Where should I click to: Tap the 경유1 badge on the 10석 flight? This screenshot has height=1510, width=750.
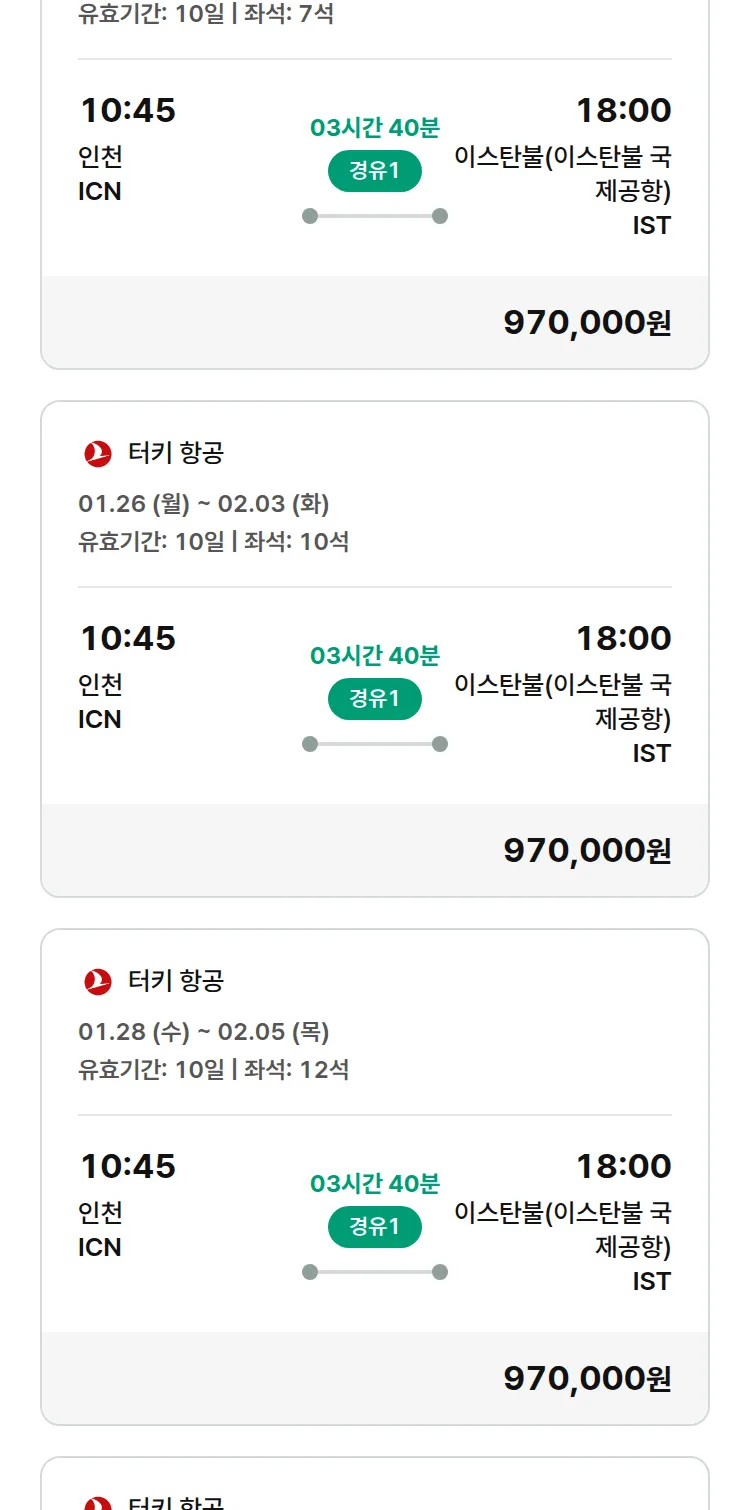[375, 699]
